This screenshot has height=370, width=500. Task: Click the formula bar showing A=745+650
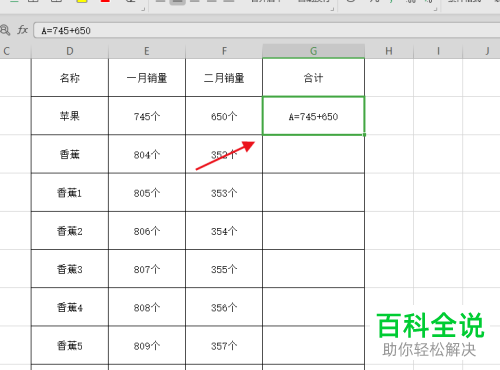click(x=267, y=30)
